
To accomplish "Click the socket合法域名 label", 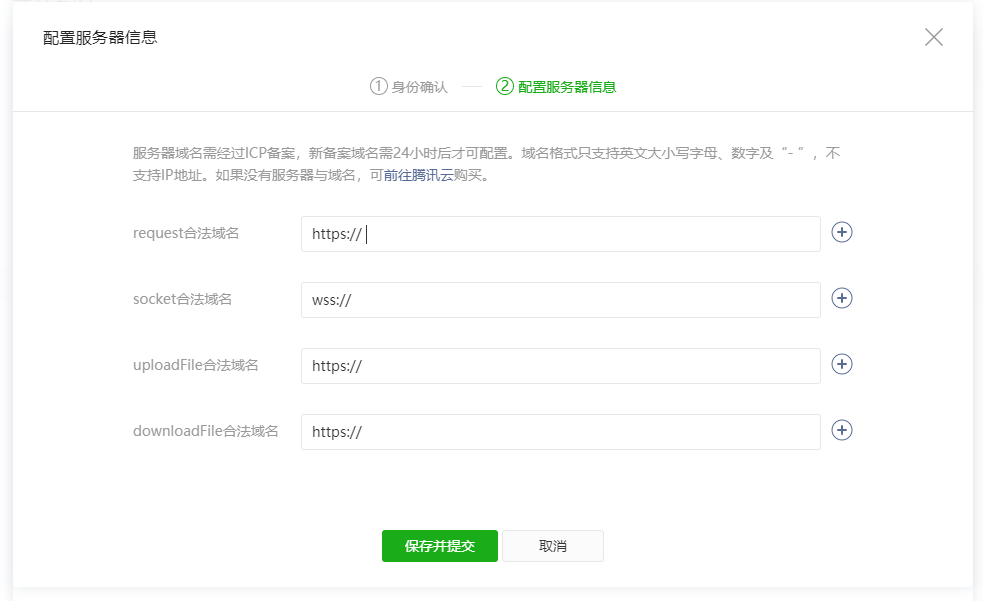I will click(182, 299).
